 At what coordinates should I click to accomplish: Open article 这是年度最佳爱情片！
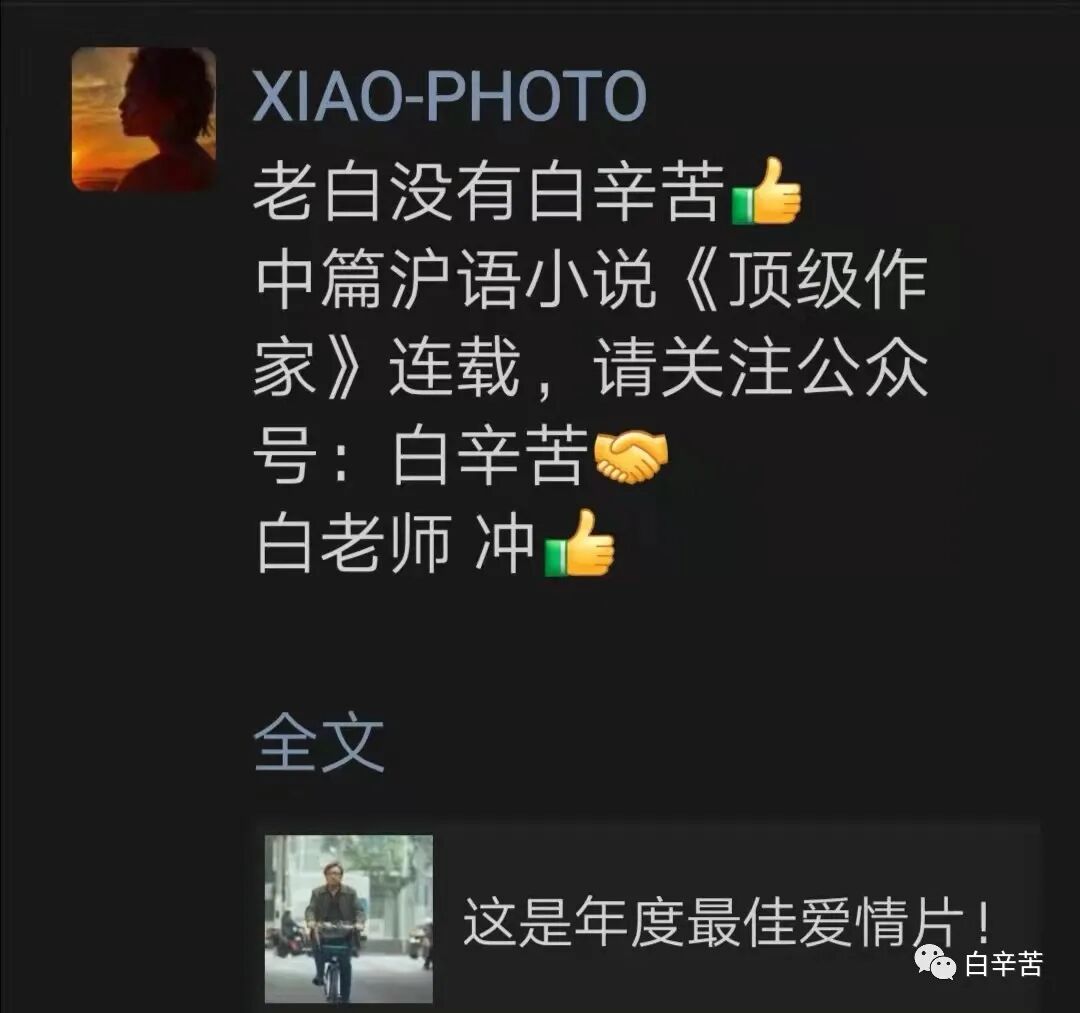pos(726,921)
